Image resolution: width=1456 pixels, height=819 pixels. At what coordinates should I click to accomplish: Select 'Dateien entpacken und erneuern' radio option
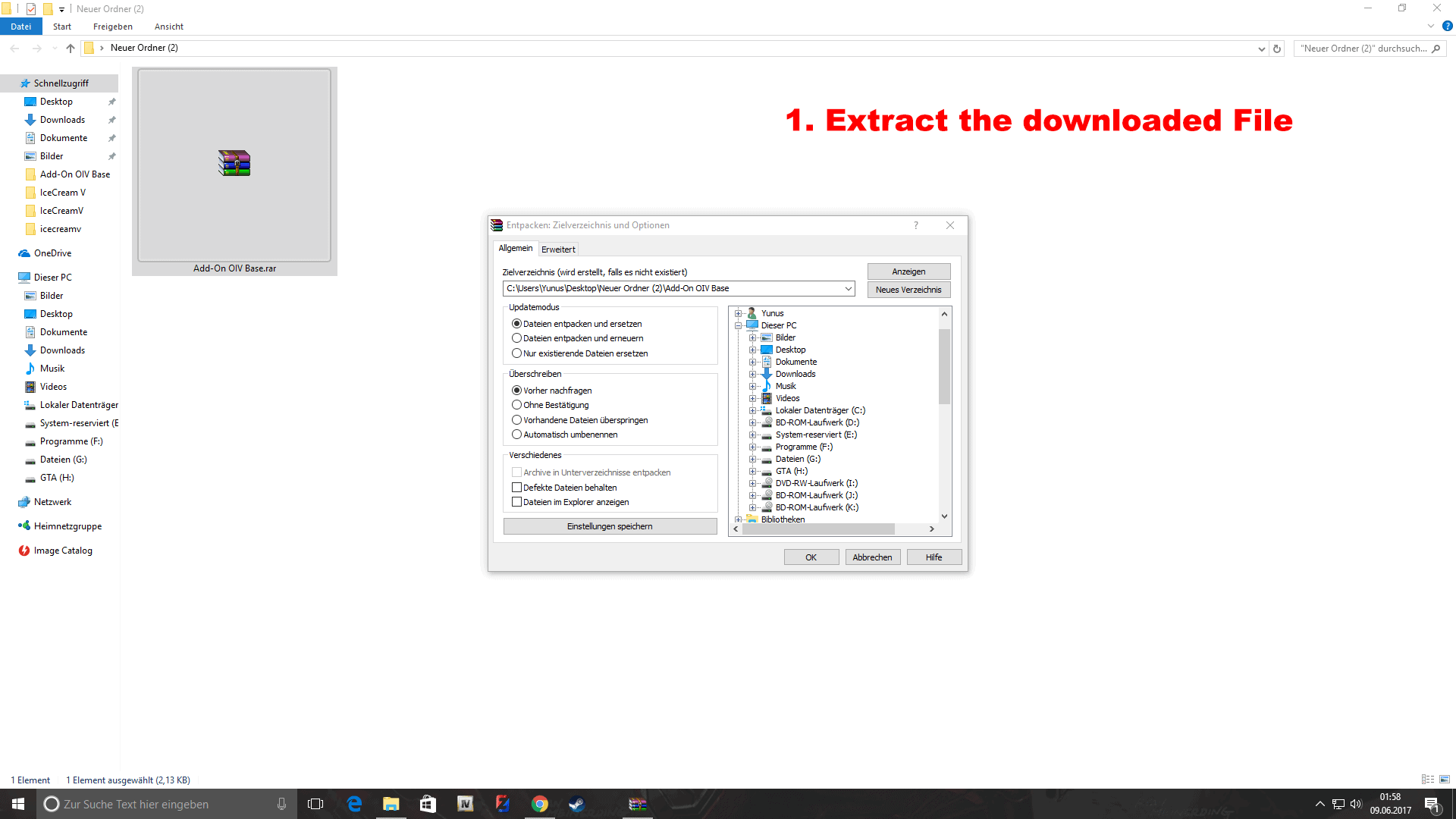coord(516,338)
